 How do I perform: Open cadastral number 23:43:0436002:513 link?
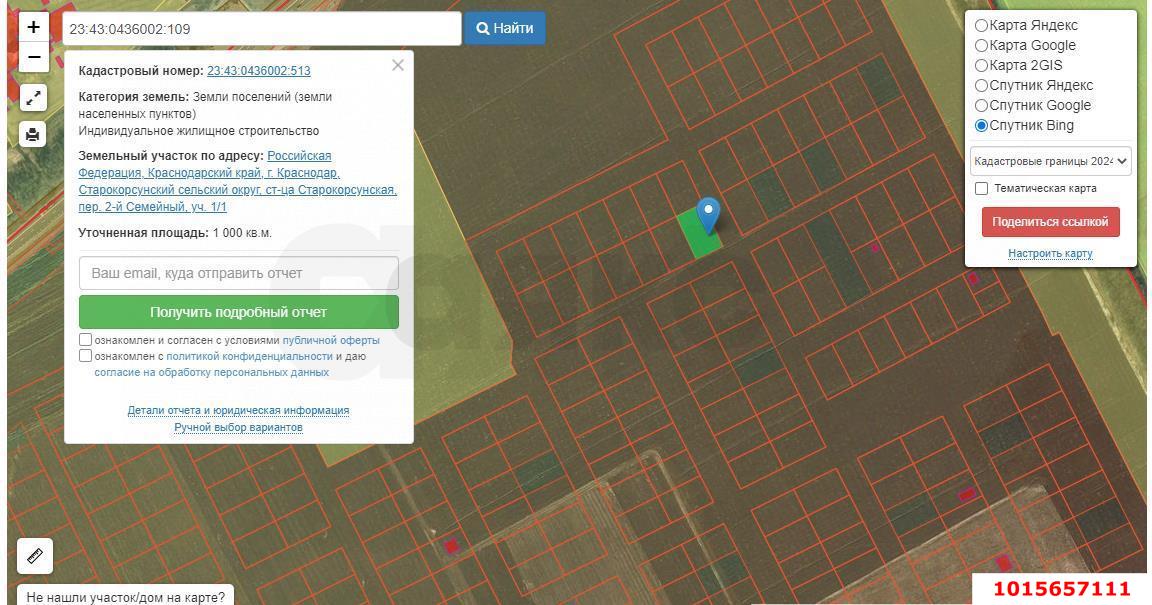point(258,71)
